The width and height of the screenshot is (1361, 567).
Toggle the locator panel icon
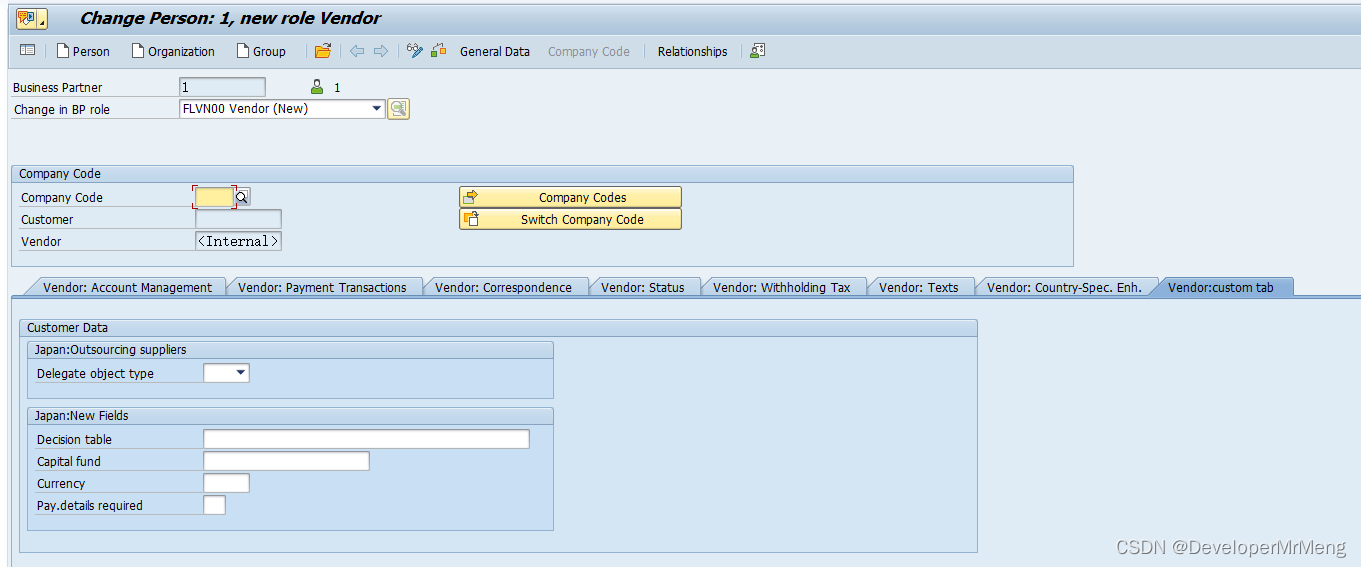[x=28, y=50]
